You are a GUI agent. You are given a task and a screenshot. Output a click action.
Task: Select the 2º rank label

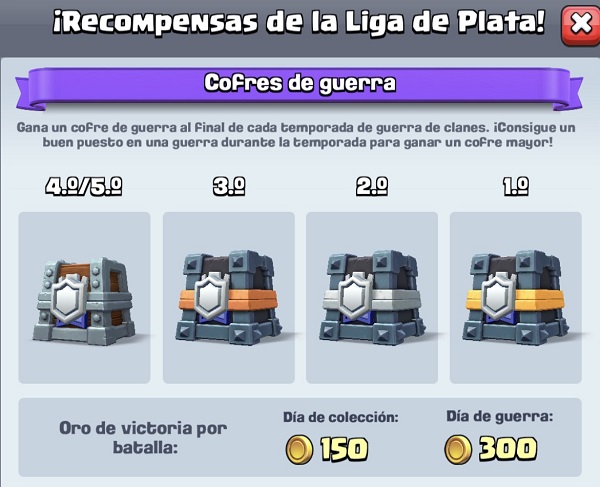click(x=372, y=186)
